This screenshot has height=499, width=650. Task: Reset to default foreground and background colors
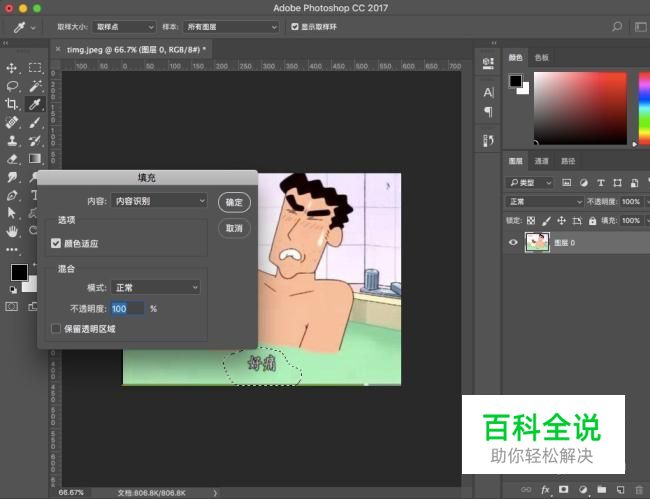tap(13, 290)
